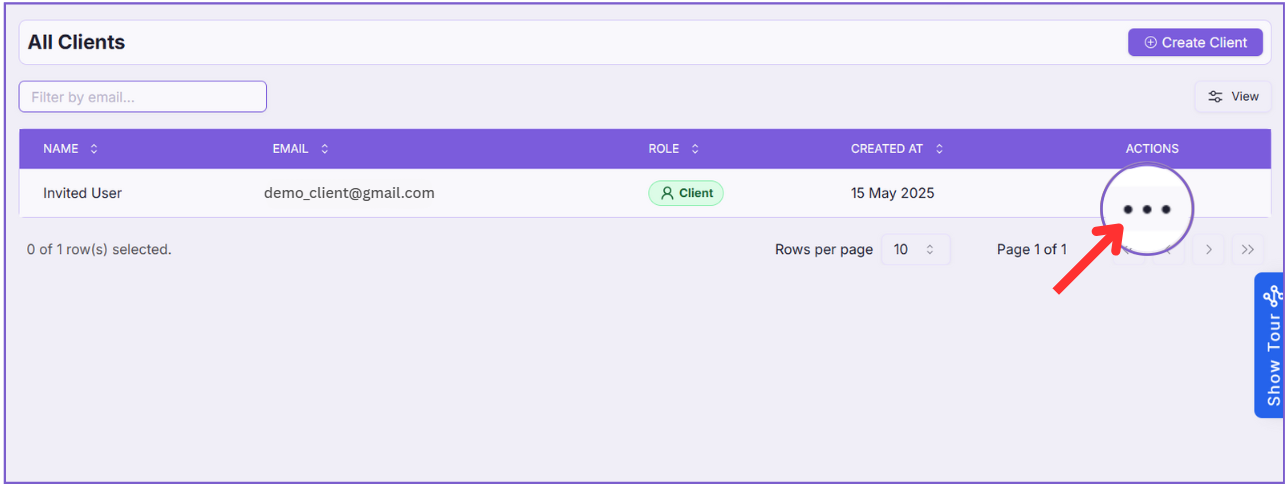Click the sort arrows beside ROLE
This screenshot has width=1287, height=486.
(x=695, y=149)
